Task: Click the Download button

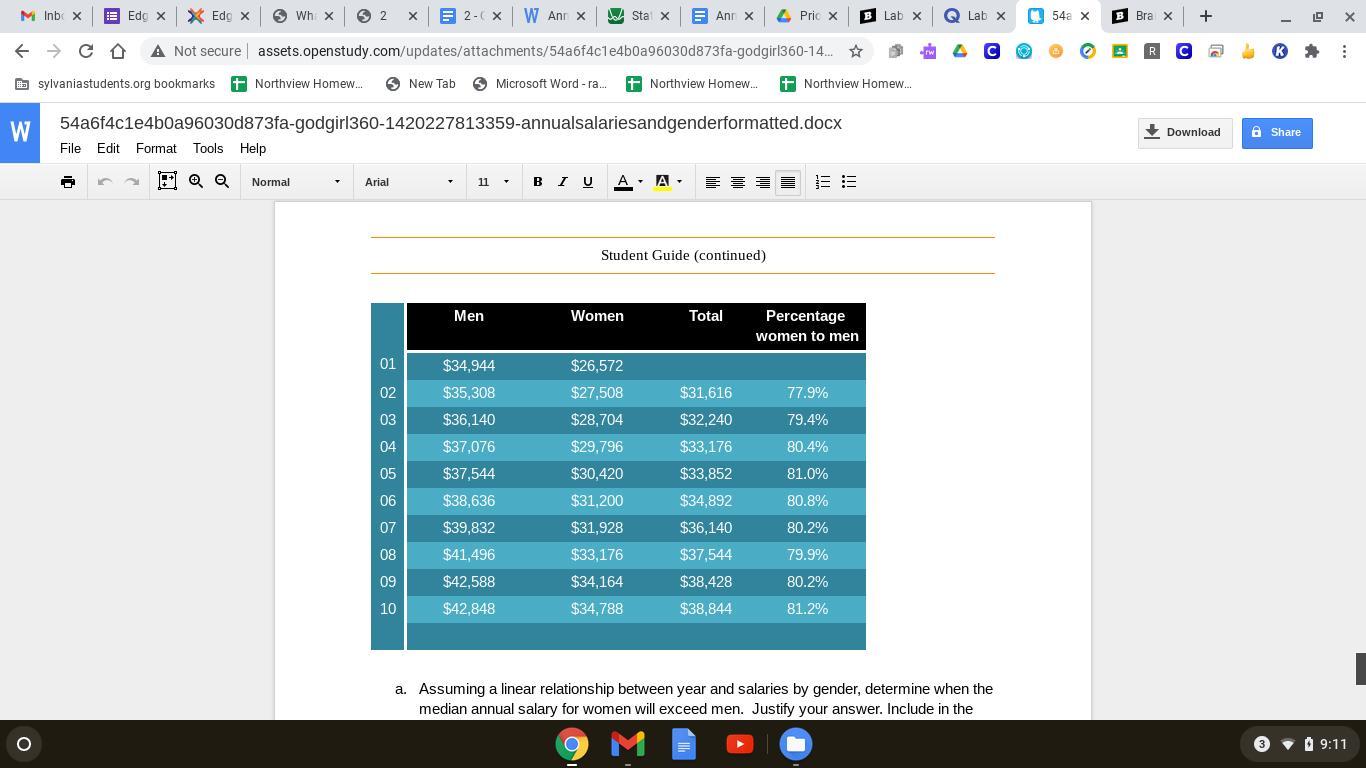Action: (x=1184, y=133)
